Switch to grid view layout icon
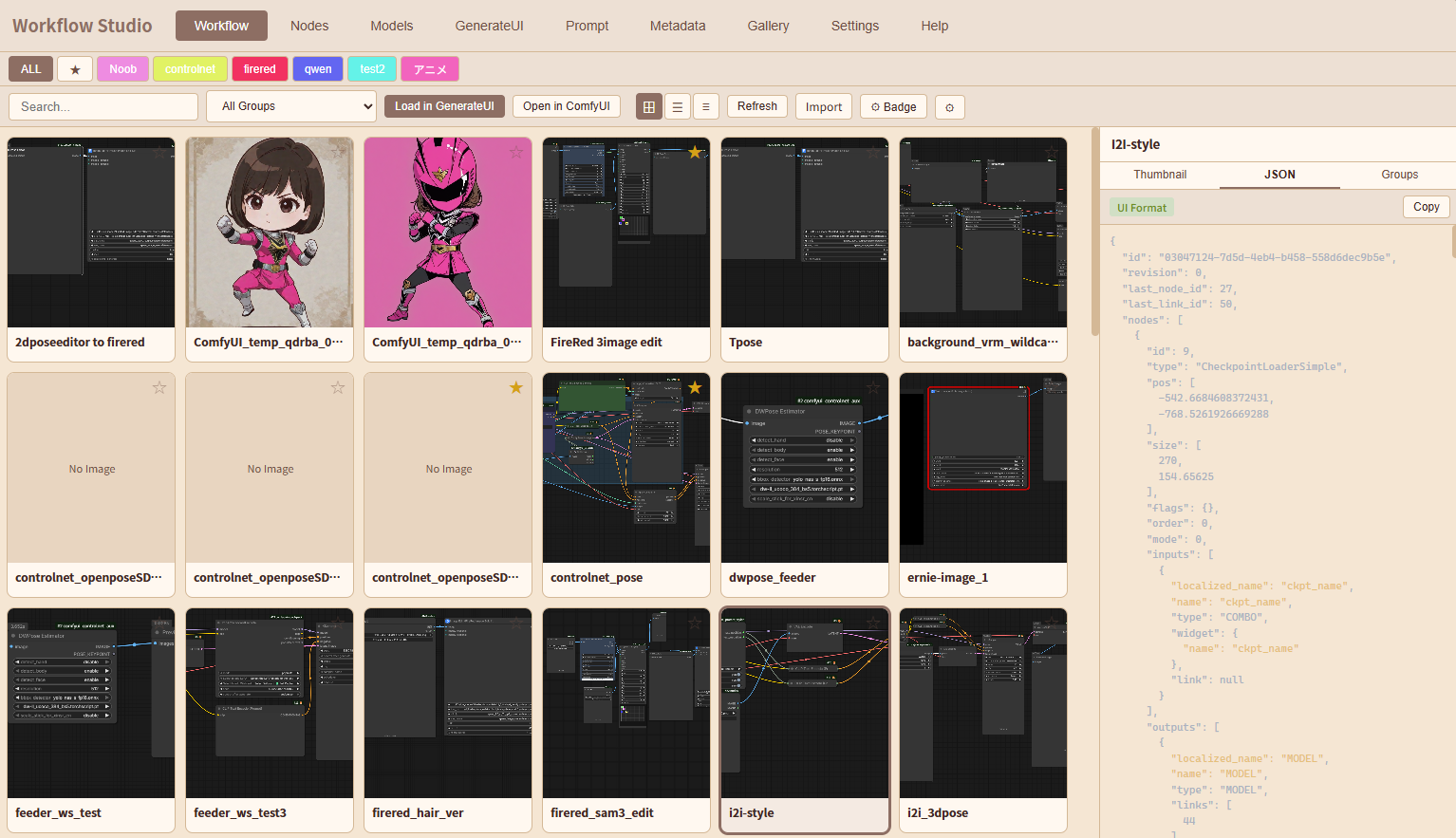 point(649,107)
